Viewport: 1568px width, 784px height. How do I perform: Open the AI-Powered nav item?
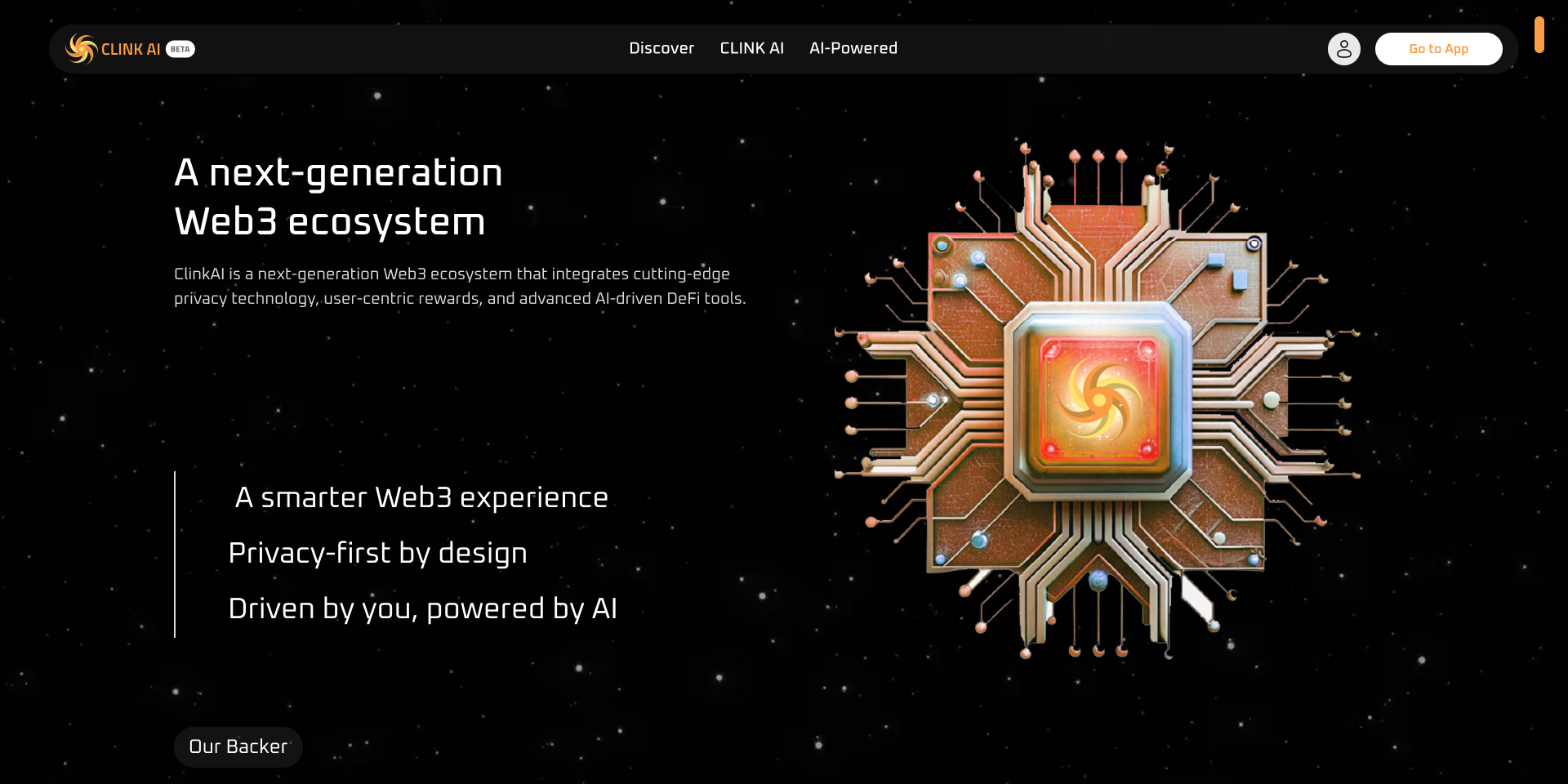pos(853,48)
